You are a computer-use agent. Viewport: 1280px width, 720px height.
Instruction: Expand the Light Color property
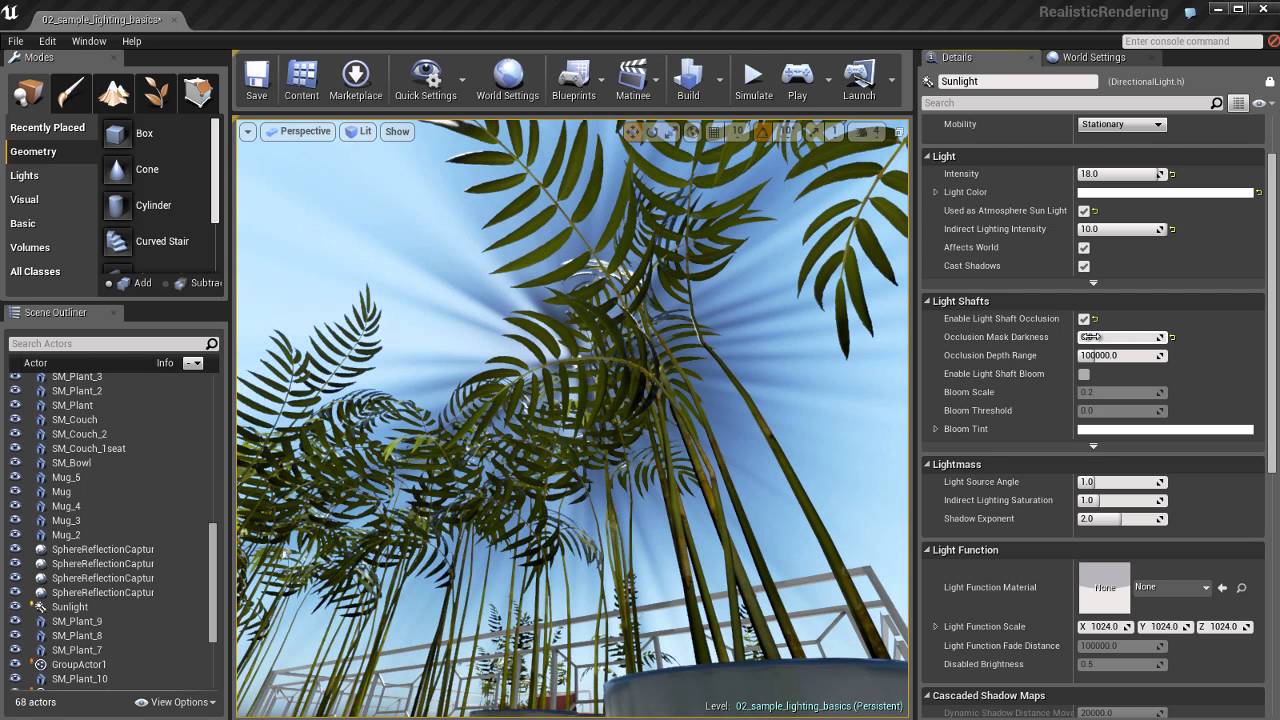936,192
